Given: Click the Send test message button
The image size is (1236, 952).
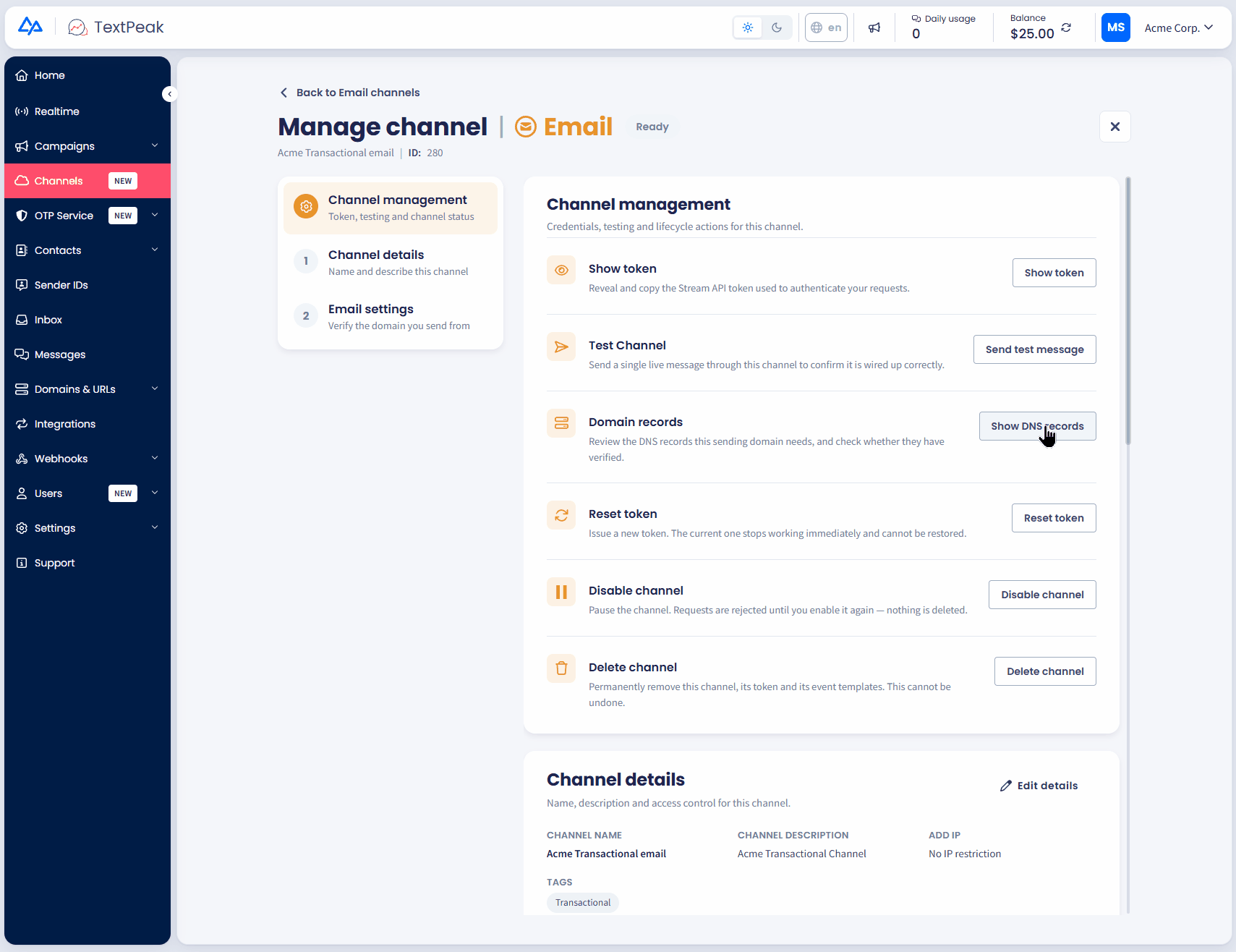Looking at the screenshot, I should pyautogui.click(x=1034, y=349).
